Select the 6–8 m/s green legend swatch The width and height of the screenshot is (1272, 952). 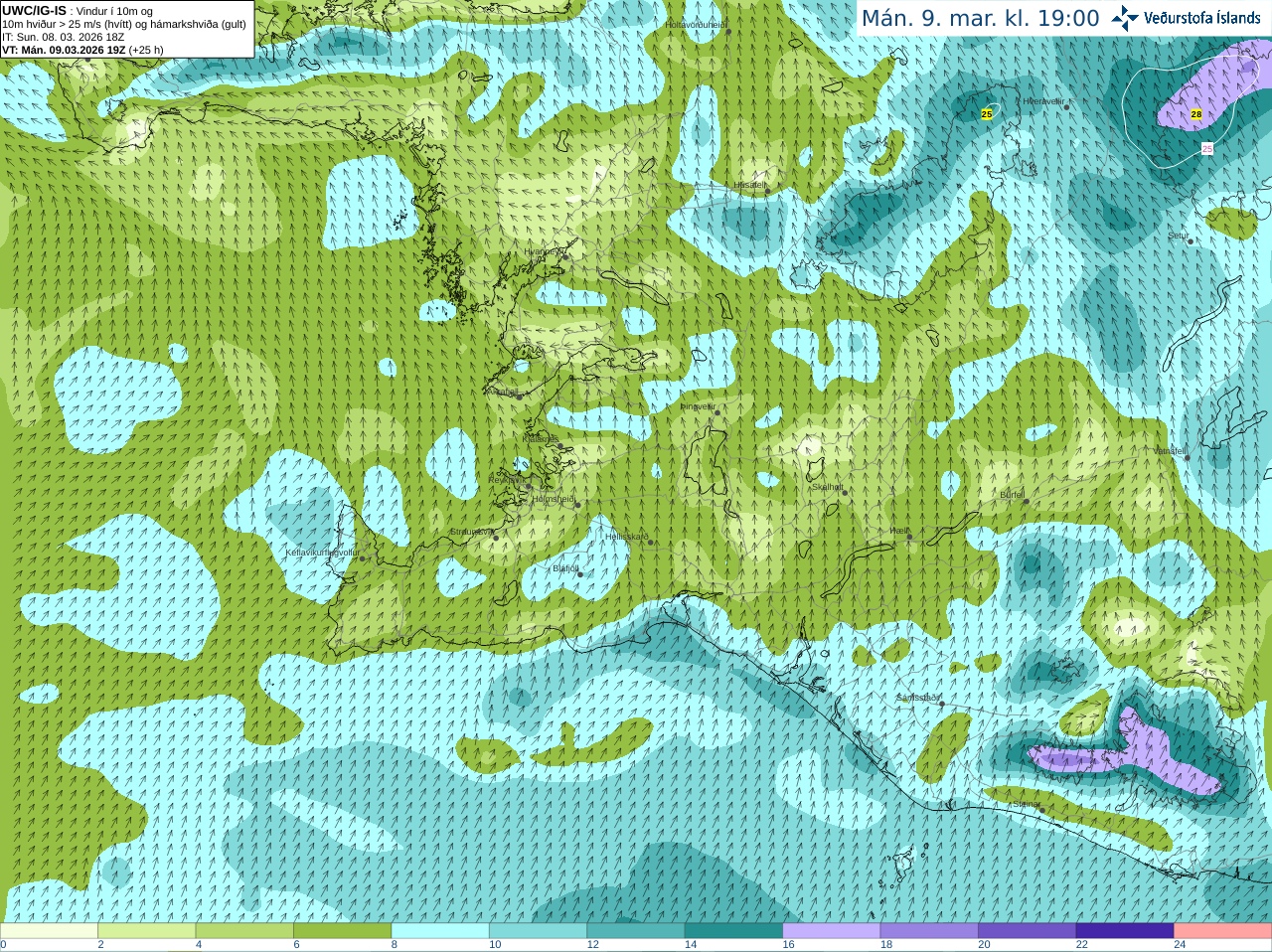tap(342, 931)
